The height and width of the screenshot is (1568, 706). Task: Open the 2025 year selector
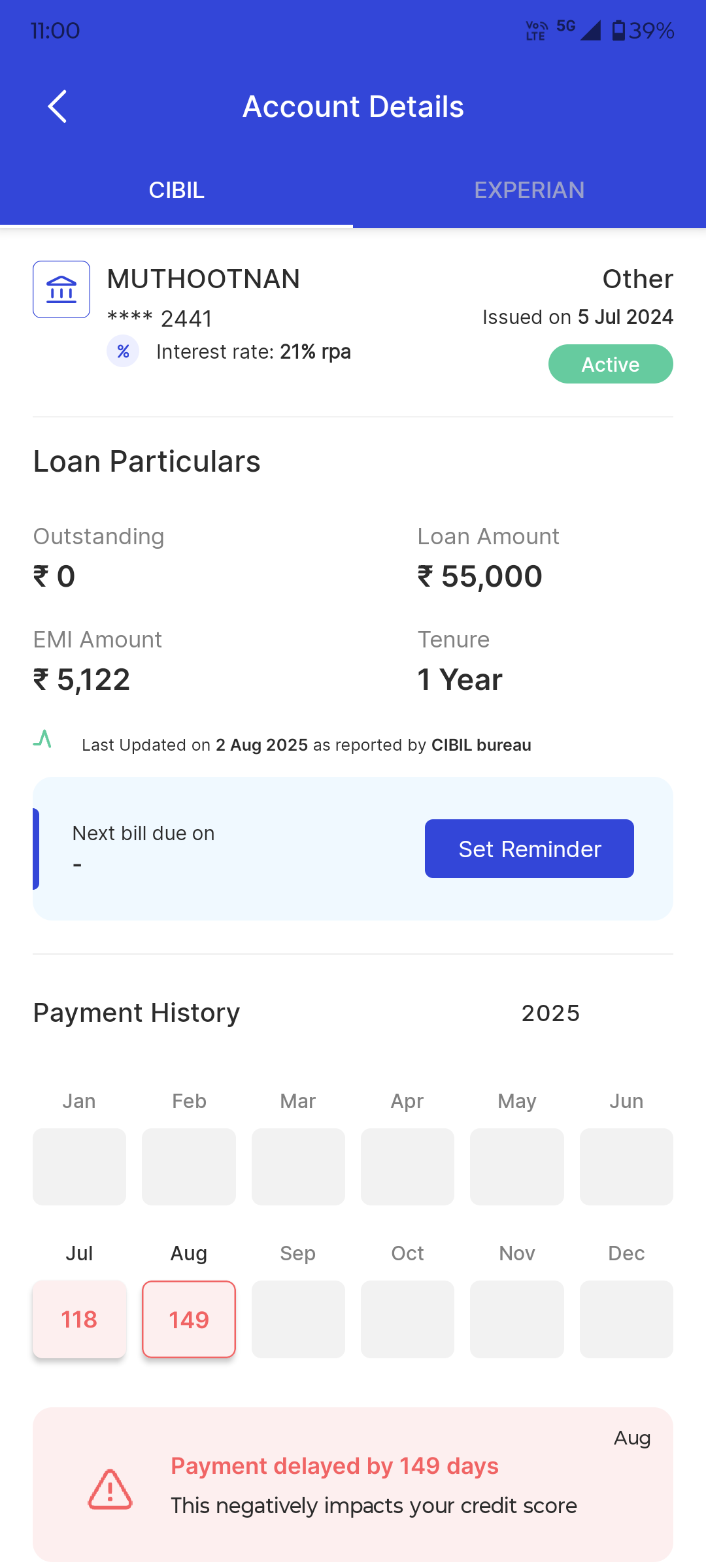point(550,1013)
